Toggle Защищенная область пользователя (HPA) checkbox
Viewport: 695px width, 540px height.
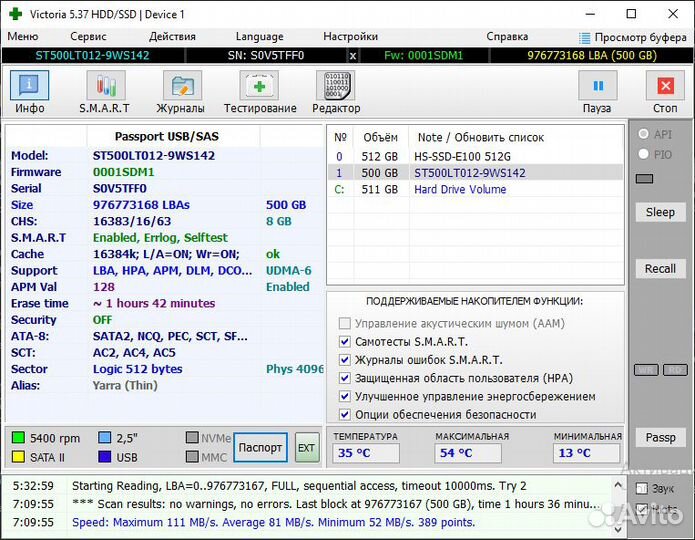point(344,378)
